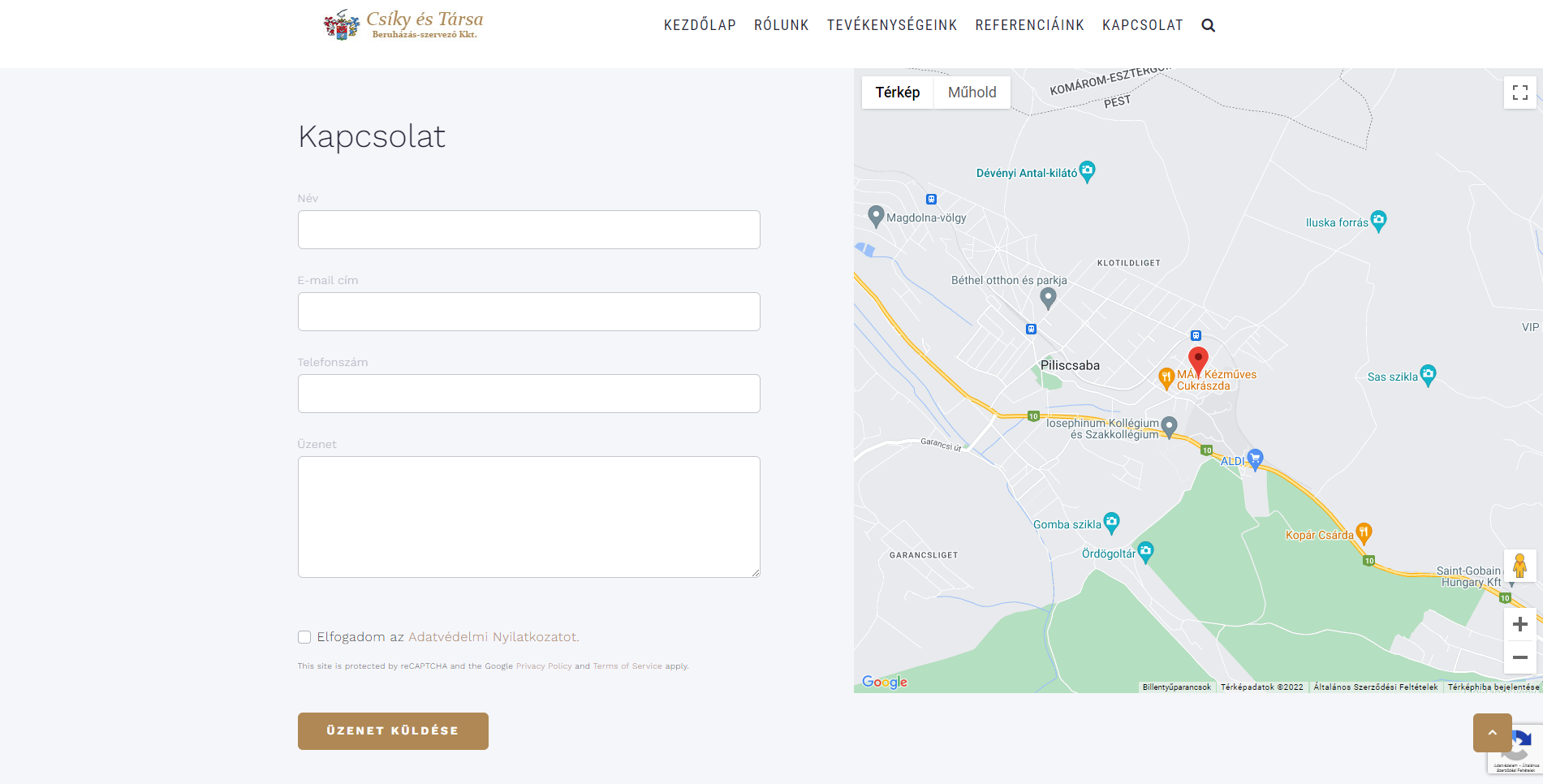Click the search magnifier icon in navigation
This screenshot has height=784, width=1543.
click(x=1208, y=25)
